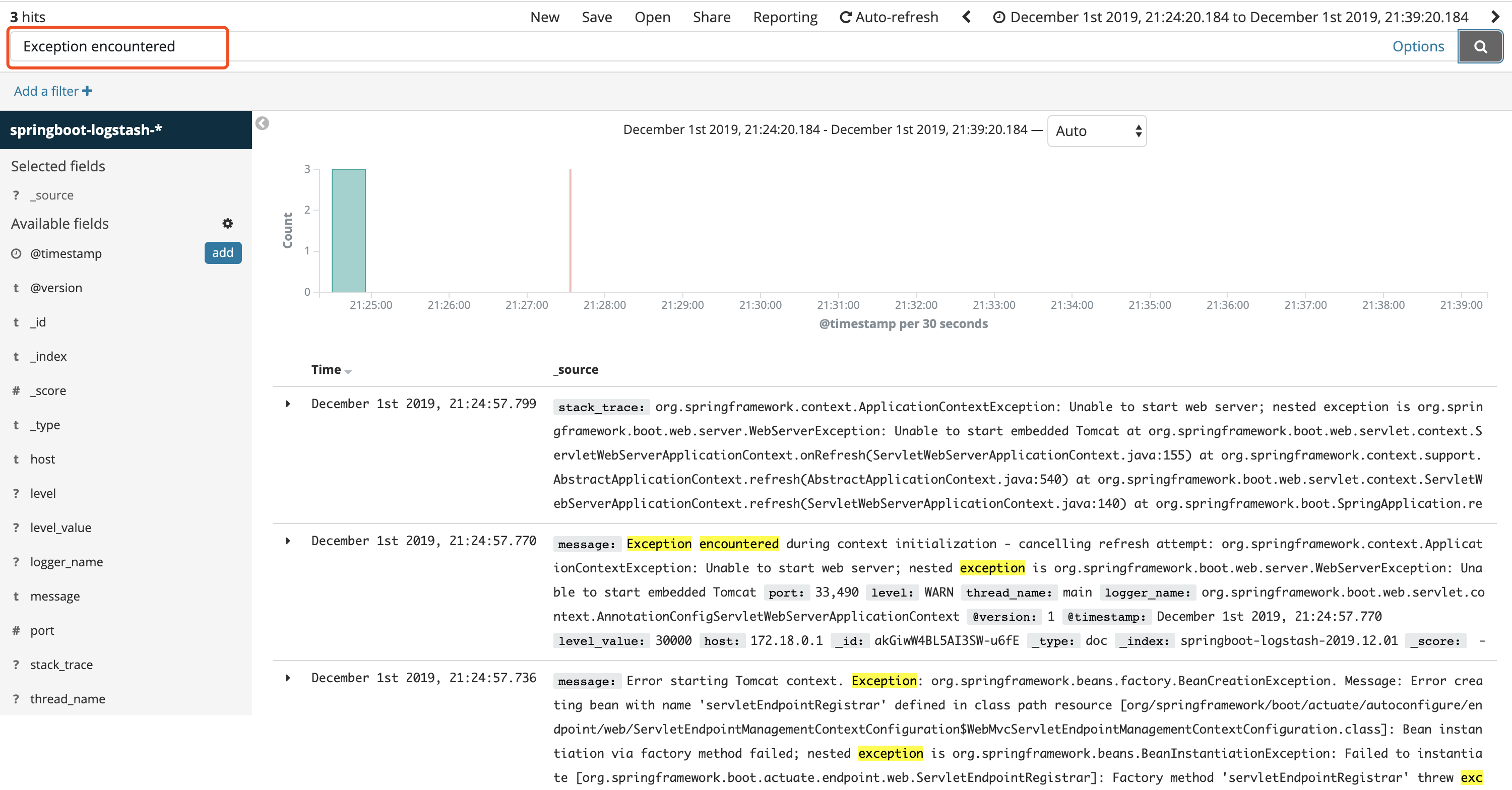Viewport: 1512px width, 790px height.
Task: Click the plus icon beside Add a filter
Action: [x=88, y=90]
